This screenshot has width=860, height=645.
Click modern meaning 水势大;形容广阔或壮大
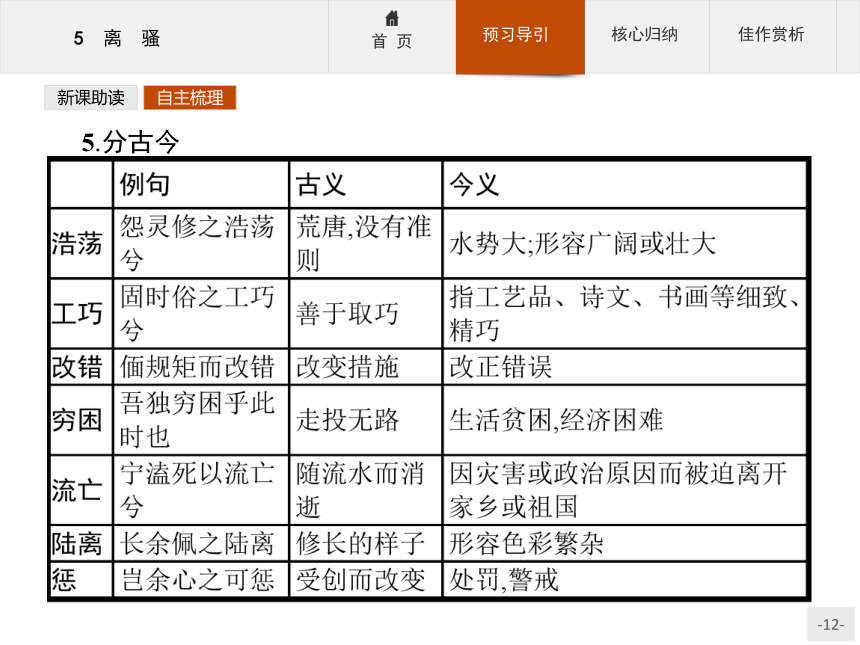582,243
